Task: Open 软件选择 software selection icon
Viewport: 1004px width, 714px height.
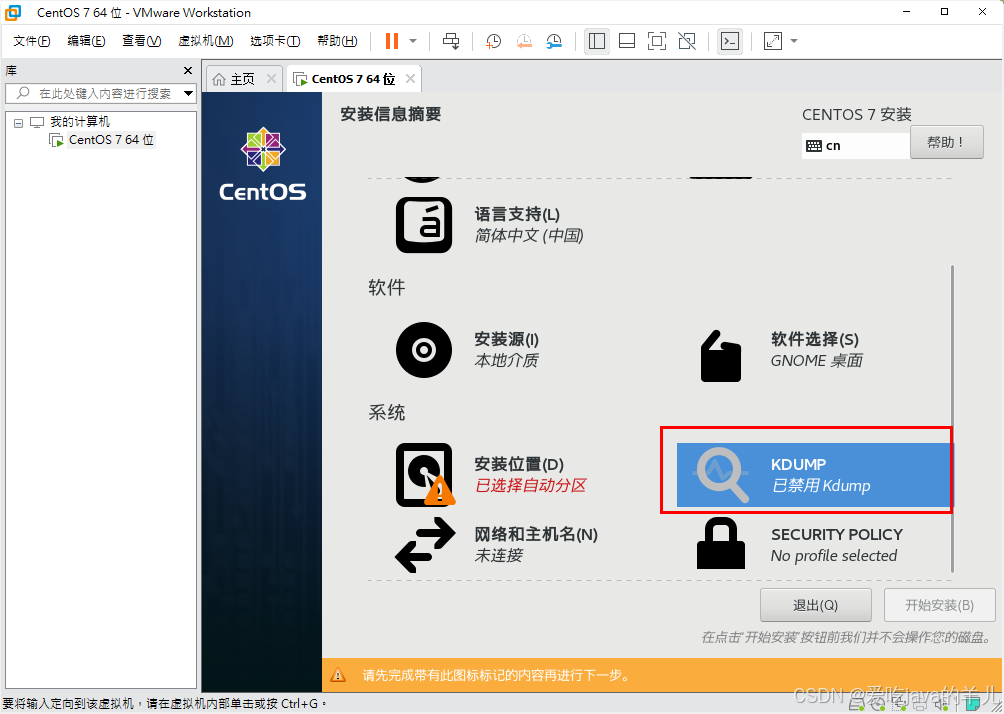Action: point(721,356)
